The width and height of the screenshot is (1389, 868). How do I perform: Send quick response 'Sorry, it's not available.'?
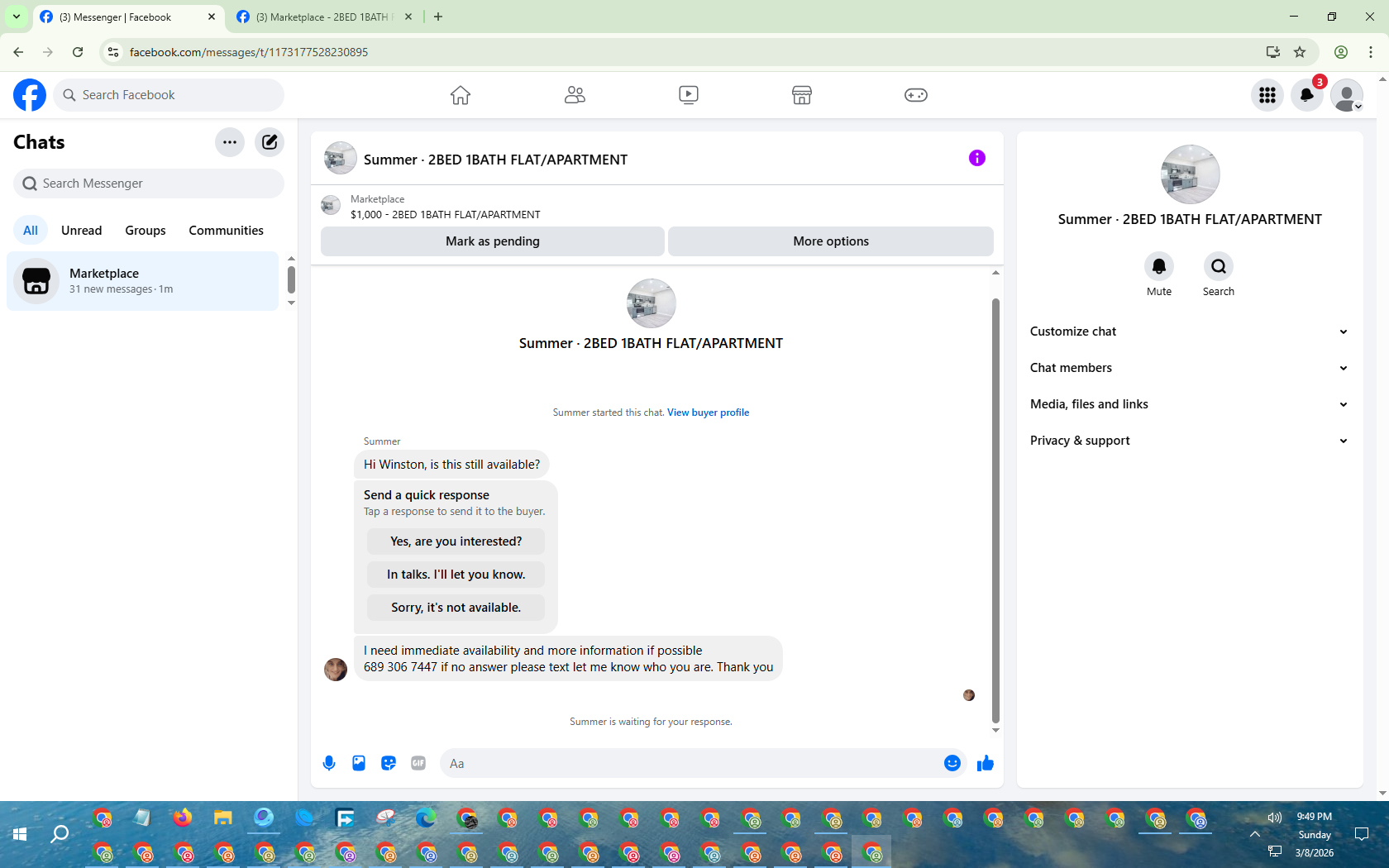click(x=456, y=608)
